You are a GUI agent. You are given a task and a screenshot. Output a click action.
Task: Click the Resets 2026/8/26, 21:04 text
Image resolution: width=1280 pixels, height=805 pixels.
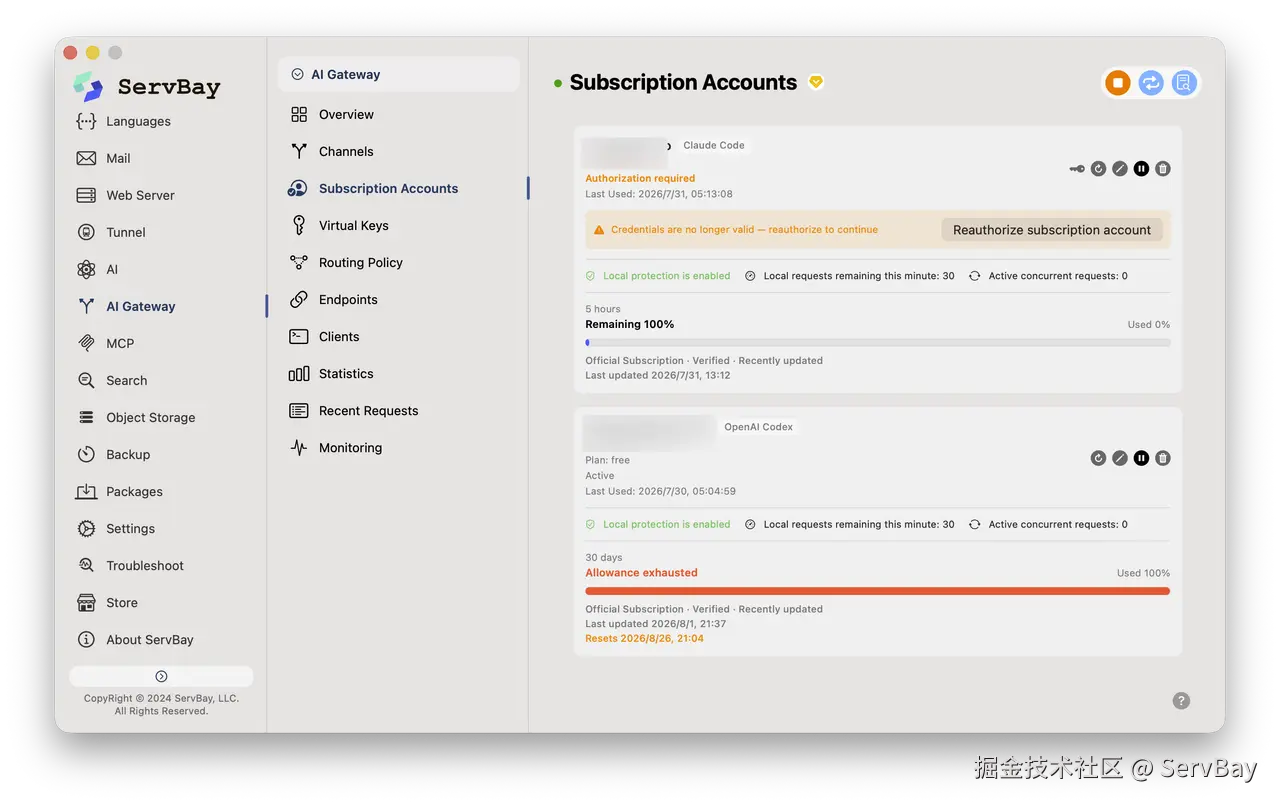(644, 638)
